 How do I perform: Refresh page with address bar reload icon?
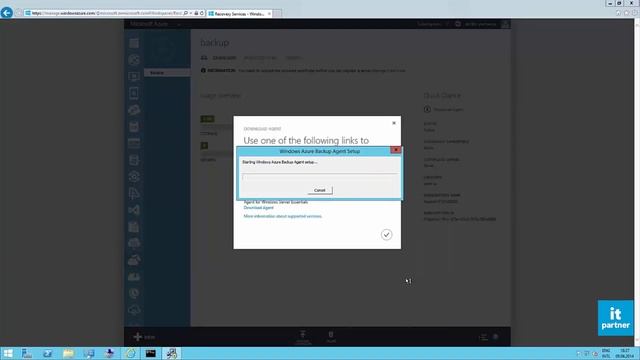(202, 13)
